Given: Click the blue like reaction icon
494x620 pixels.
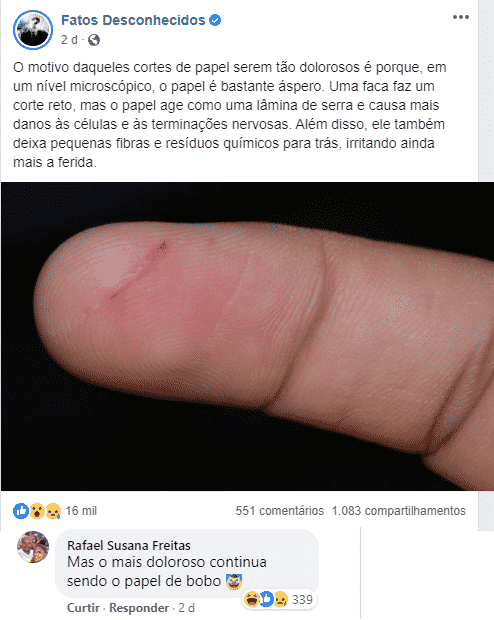Looking at the screenshot, I should coord(21,511).
